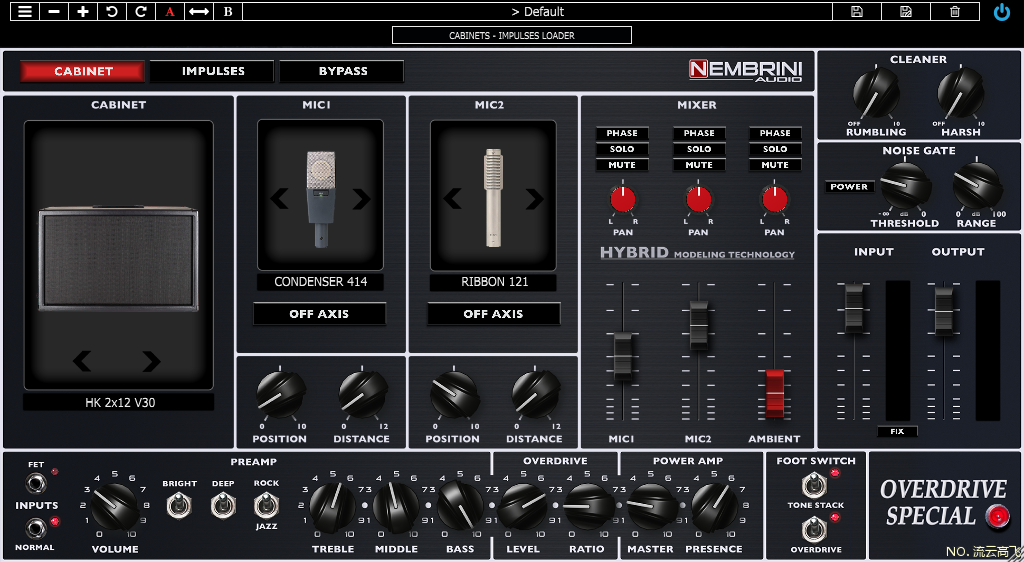Screen dimensions: 1024x562
Task: Toggle PHASE on the MIC1 channel
Action: [622, 133]
